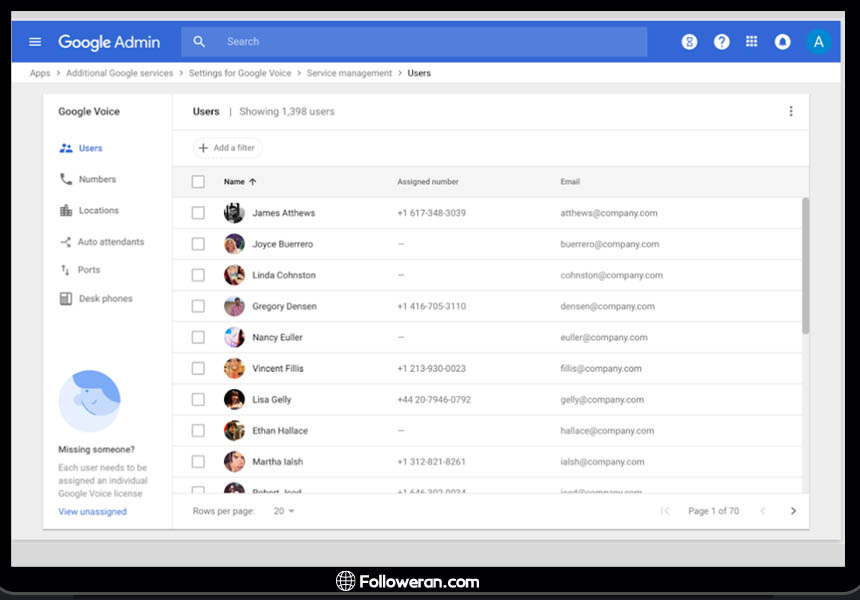Open the Google apps grid launcher

pyautogui.click(x=752, y=42)
